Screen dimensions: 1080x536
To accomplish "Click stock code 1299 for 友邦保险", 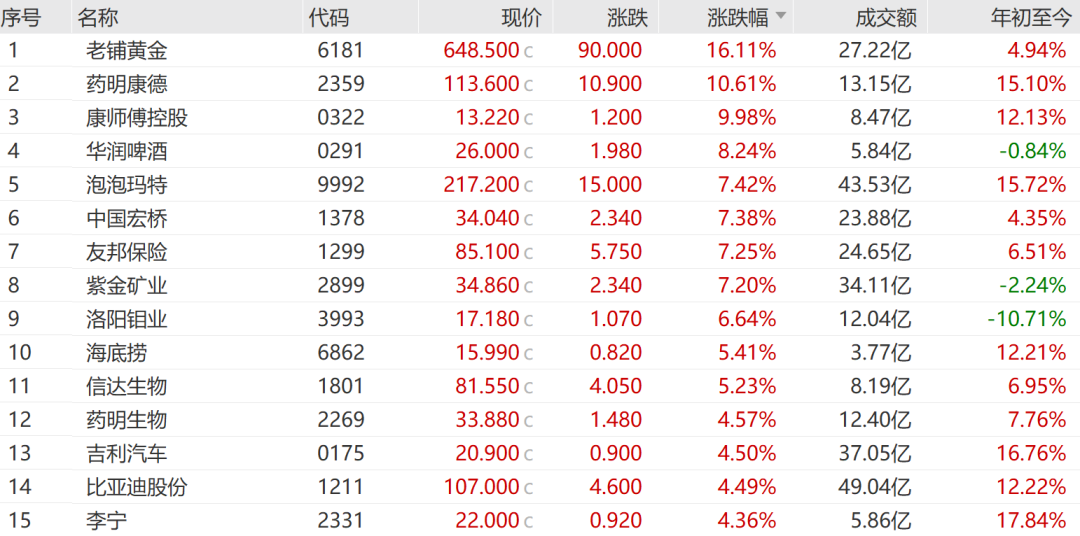I will pos(341,252).
